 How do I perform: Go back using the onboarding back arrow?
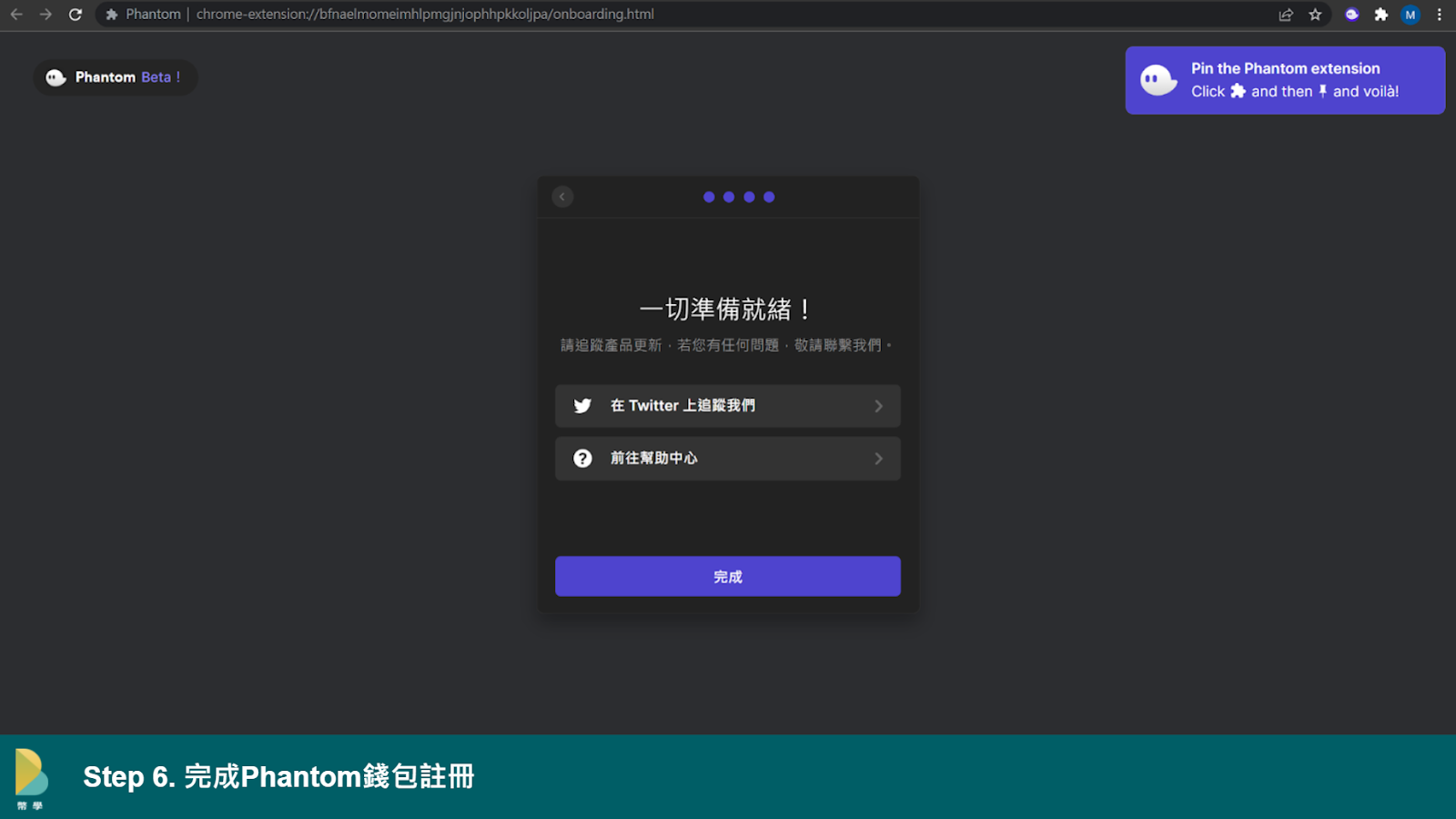pyautogui.click(x=562, y=197)
